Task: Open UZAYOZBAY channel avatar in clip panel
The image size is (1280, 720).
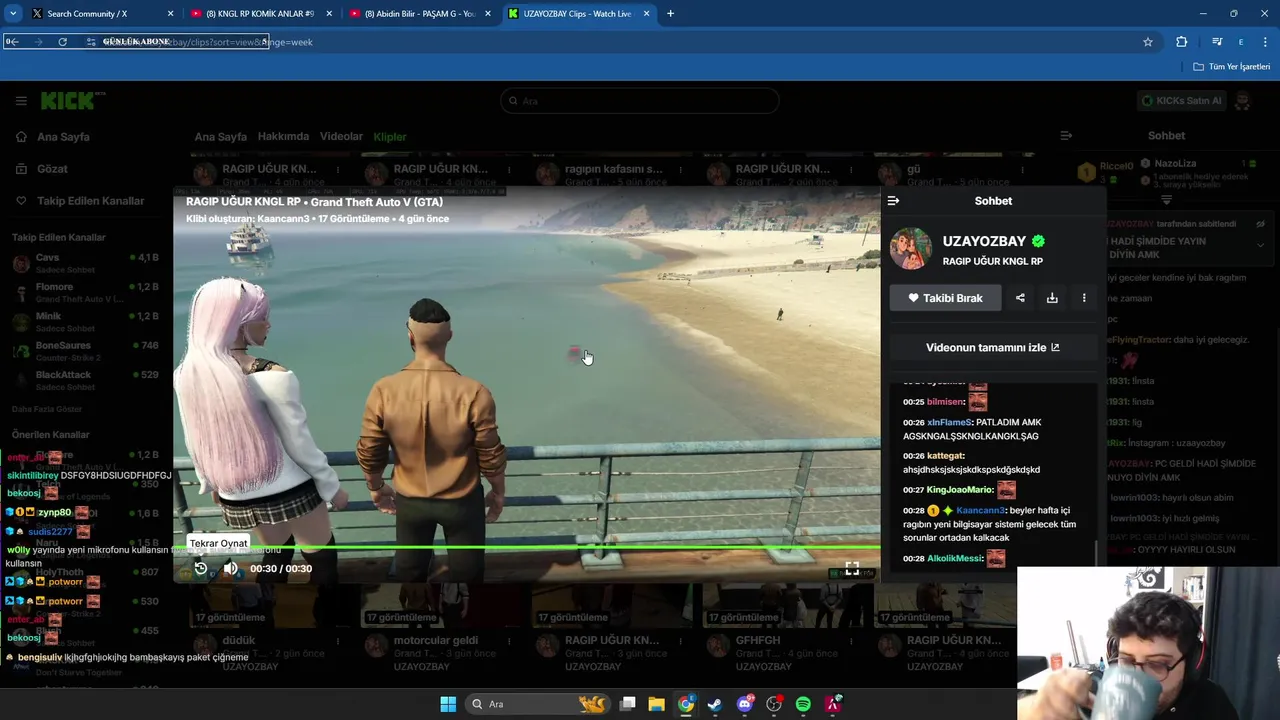Action: (911, 249)
